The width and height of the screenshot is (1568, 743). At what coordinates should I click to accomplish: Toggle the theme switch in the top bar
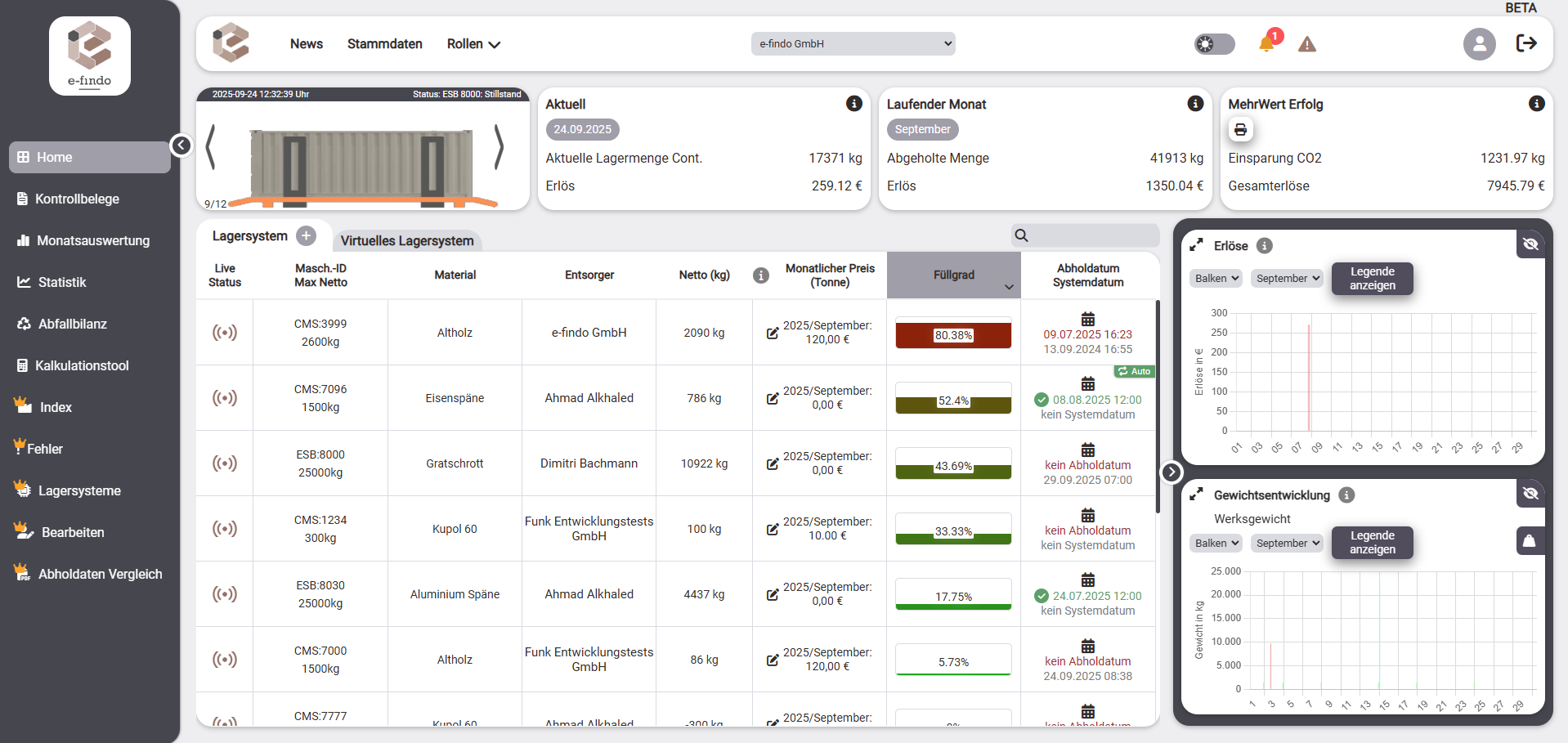tap(1213, 44)
